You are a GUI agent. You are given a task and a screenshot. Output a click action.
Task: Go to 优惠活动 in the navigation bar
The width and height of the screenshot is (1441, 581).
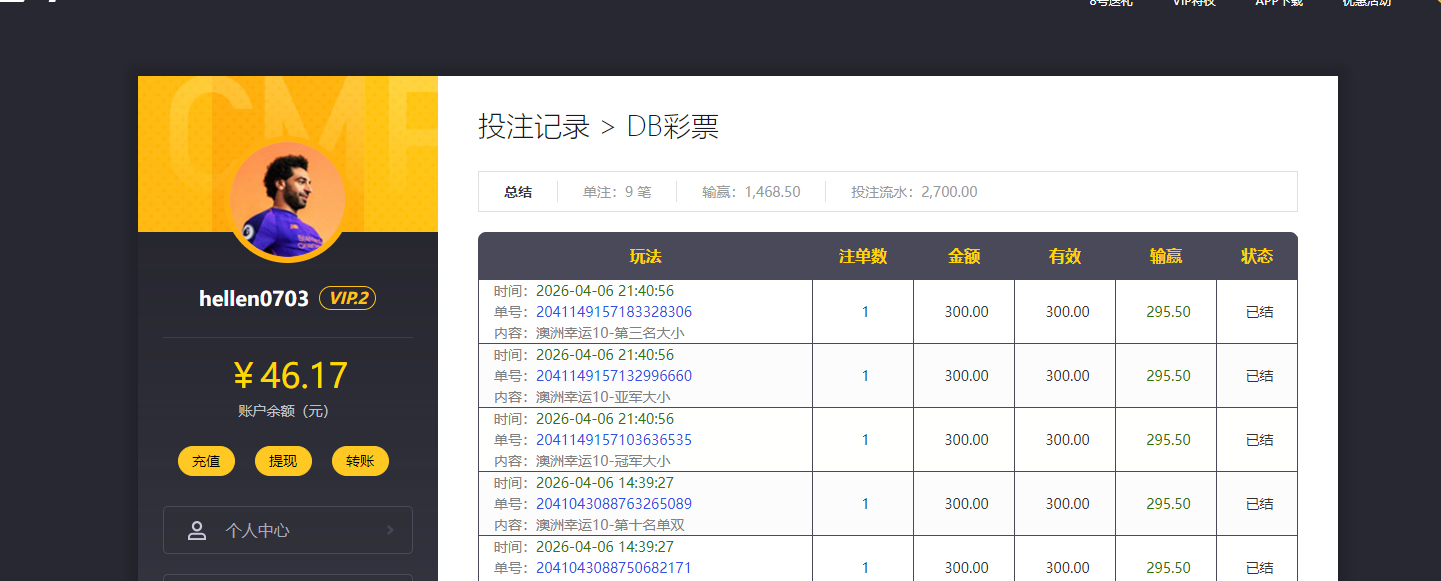pos(1365,3)
